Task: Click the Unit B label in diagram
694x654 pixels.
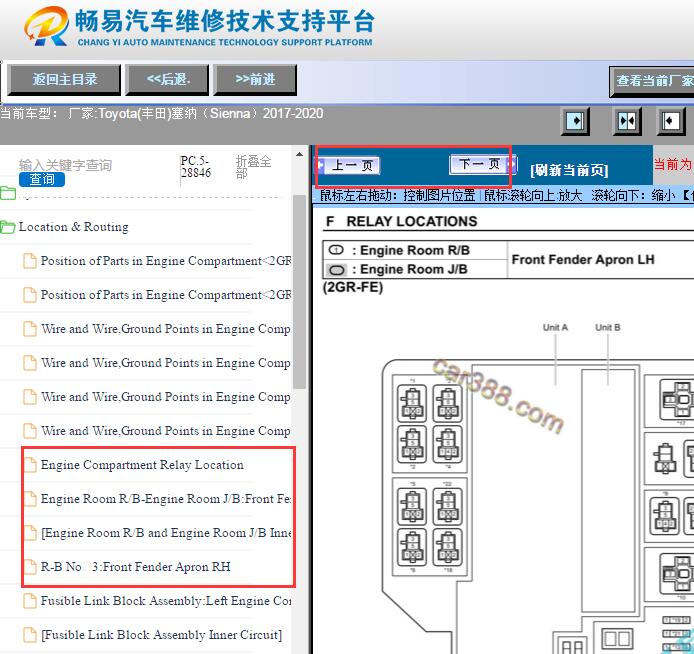Action: click(x=608, y=327)
